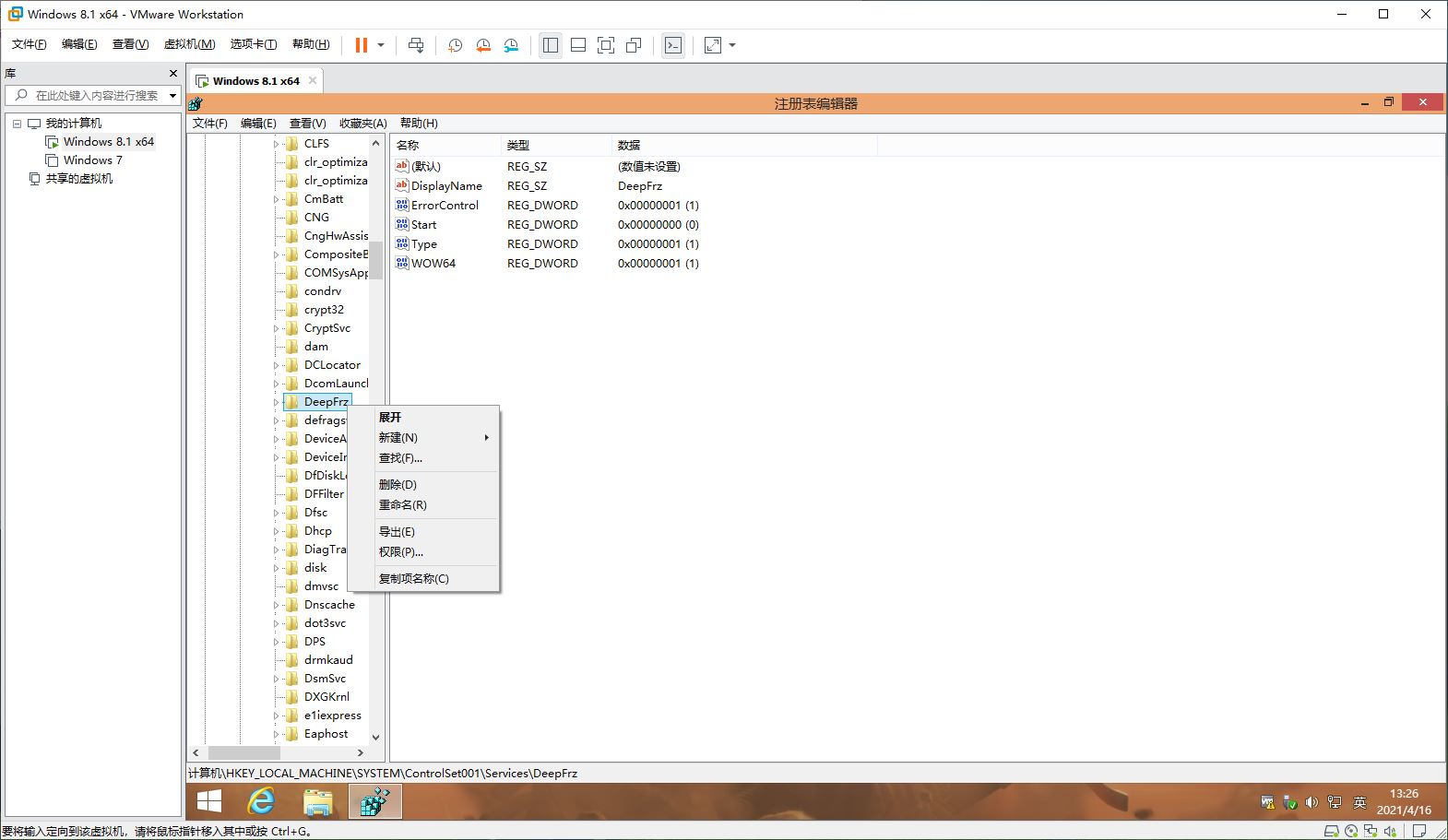Open VMware 虚拟机(M) menu
1448x840 pixels.
(189, 44)
